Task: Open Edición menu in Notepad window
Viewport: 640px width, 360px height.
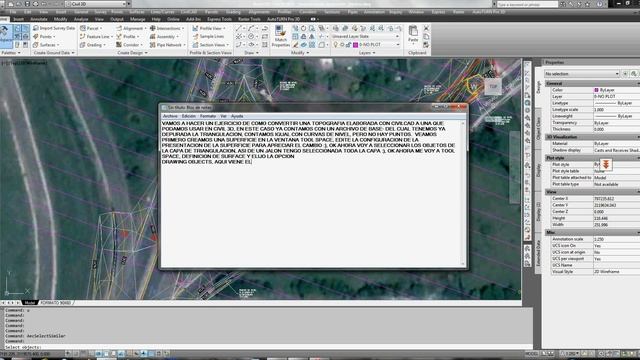Action: coord(189,116)
